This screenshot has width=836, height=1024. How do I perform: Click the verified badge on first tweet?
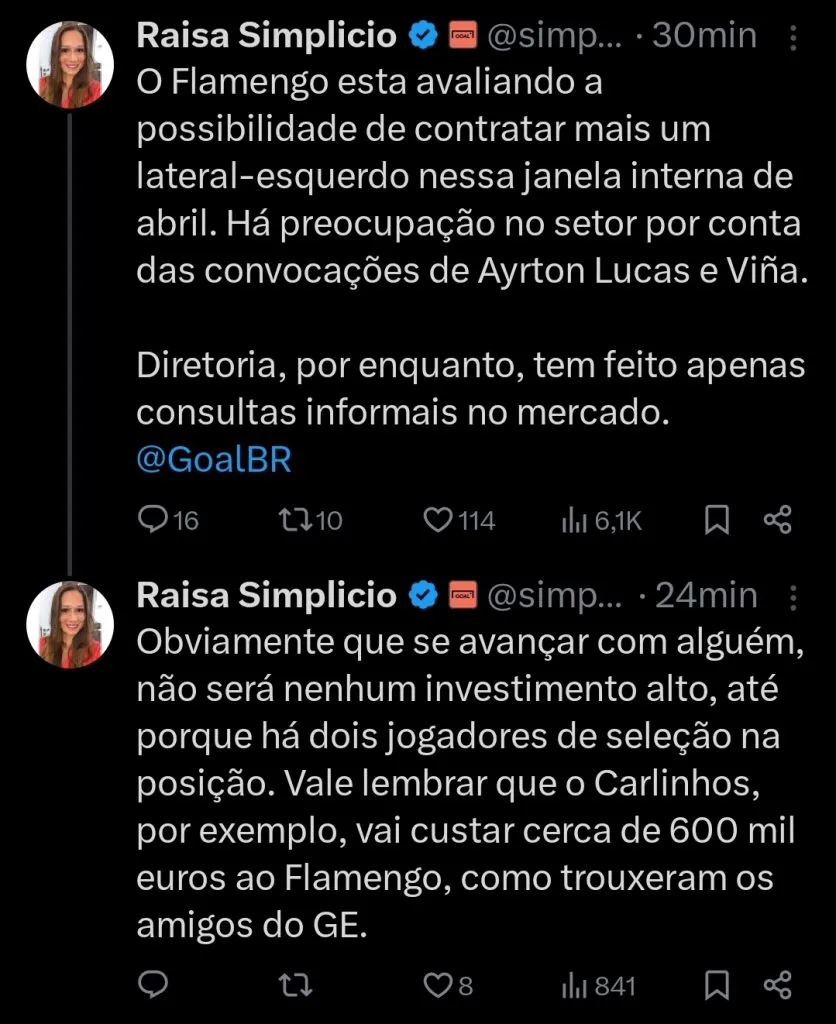423,37
